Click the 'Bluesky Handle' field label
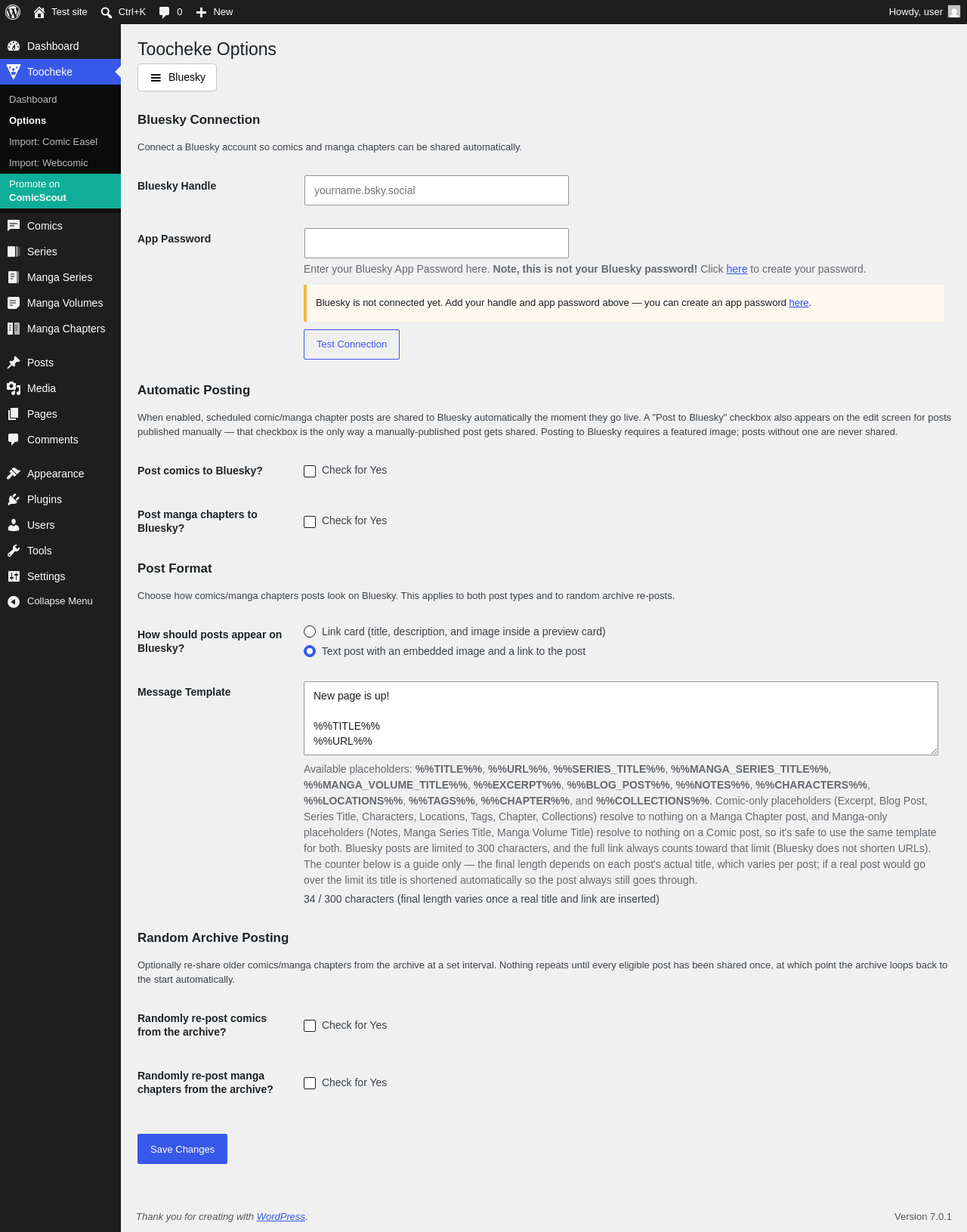This screenshot has height=1232, width=967. [x=177, y=186]
